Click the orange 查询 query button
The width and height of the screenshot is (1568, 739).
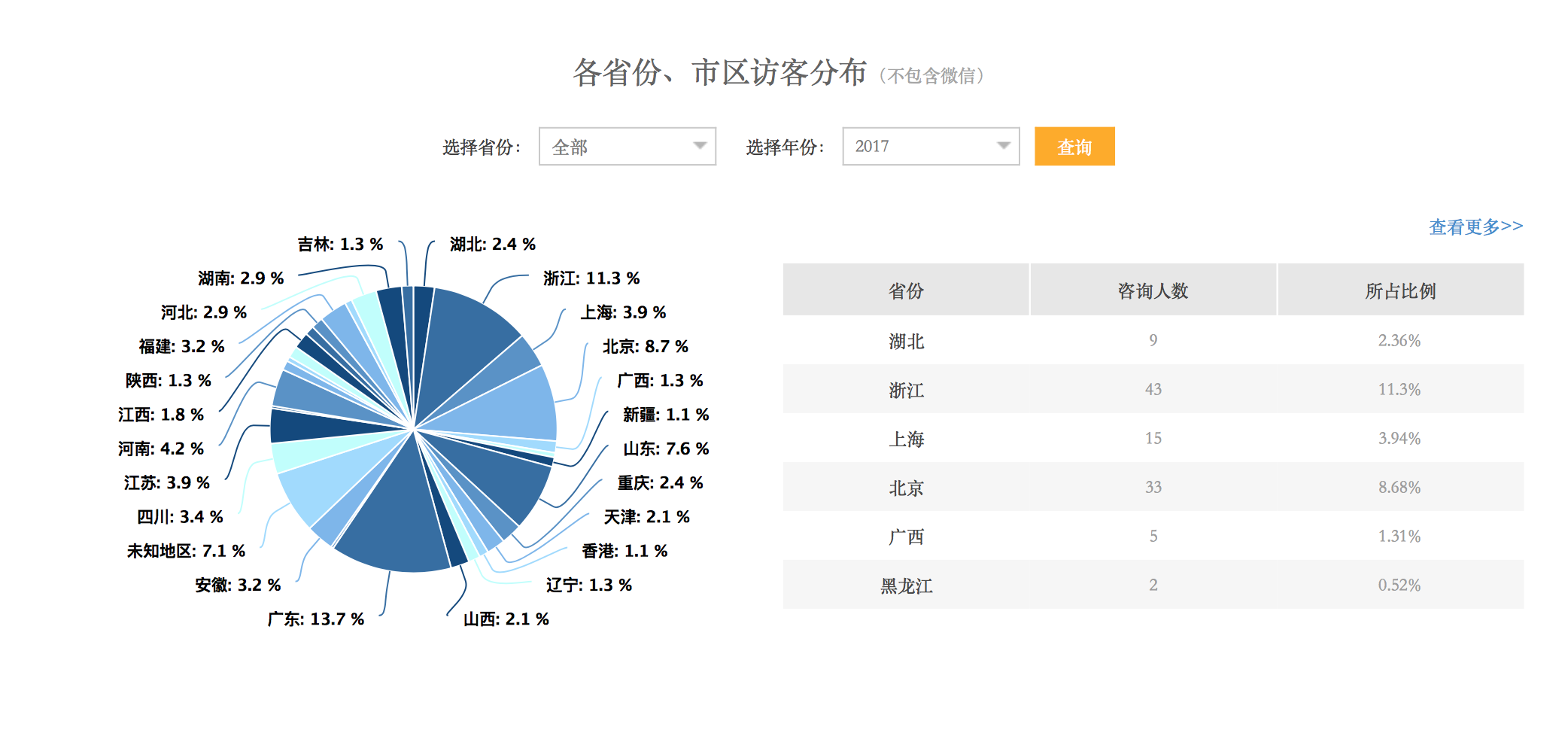click(1074, 147)
